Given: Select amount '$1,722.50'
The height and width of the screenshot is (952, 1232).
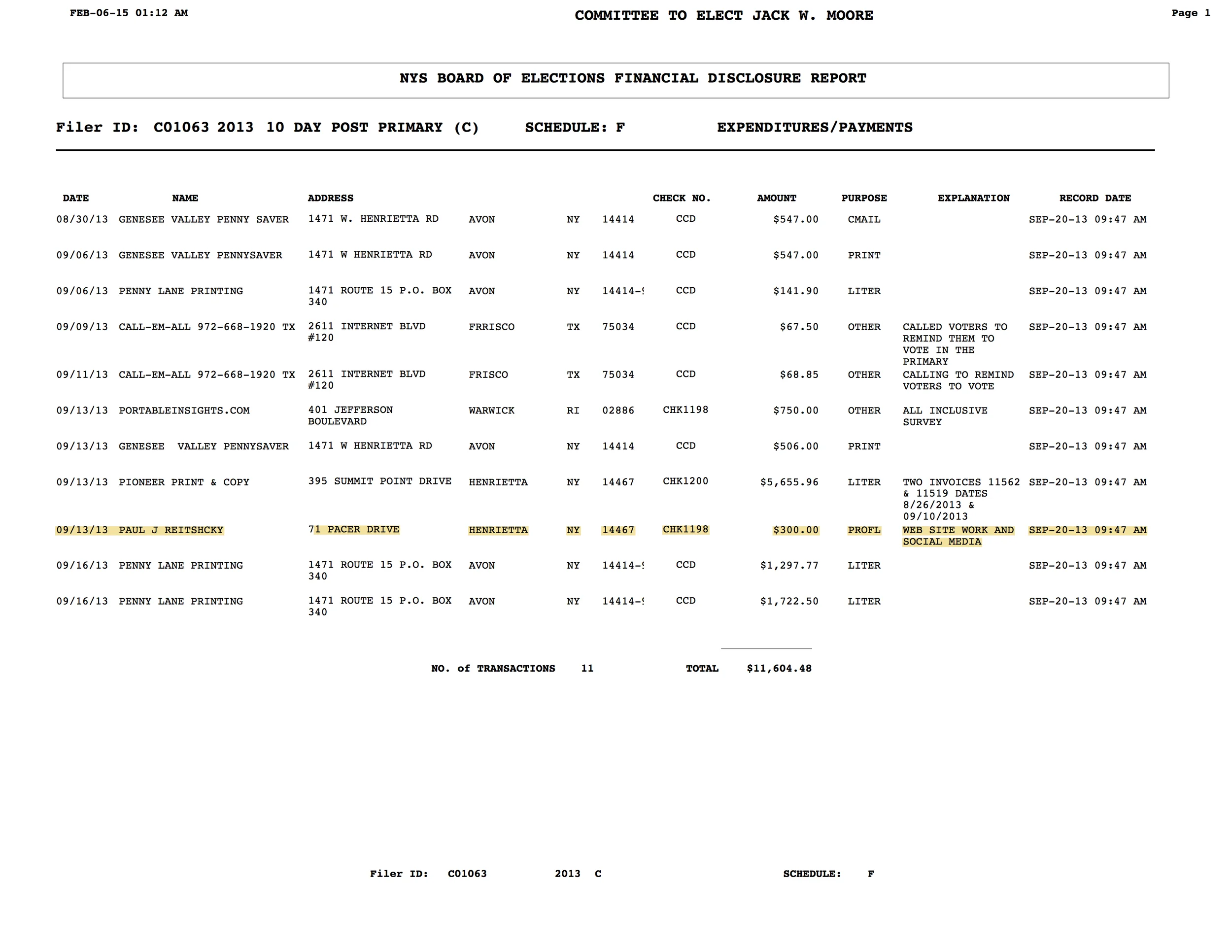Looking at the screenshot, I should pyautogui.click(x=789, y=602).
